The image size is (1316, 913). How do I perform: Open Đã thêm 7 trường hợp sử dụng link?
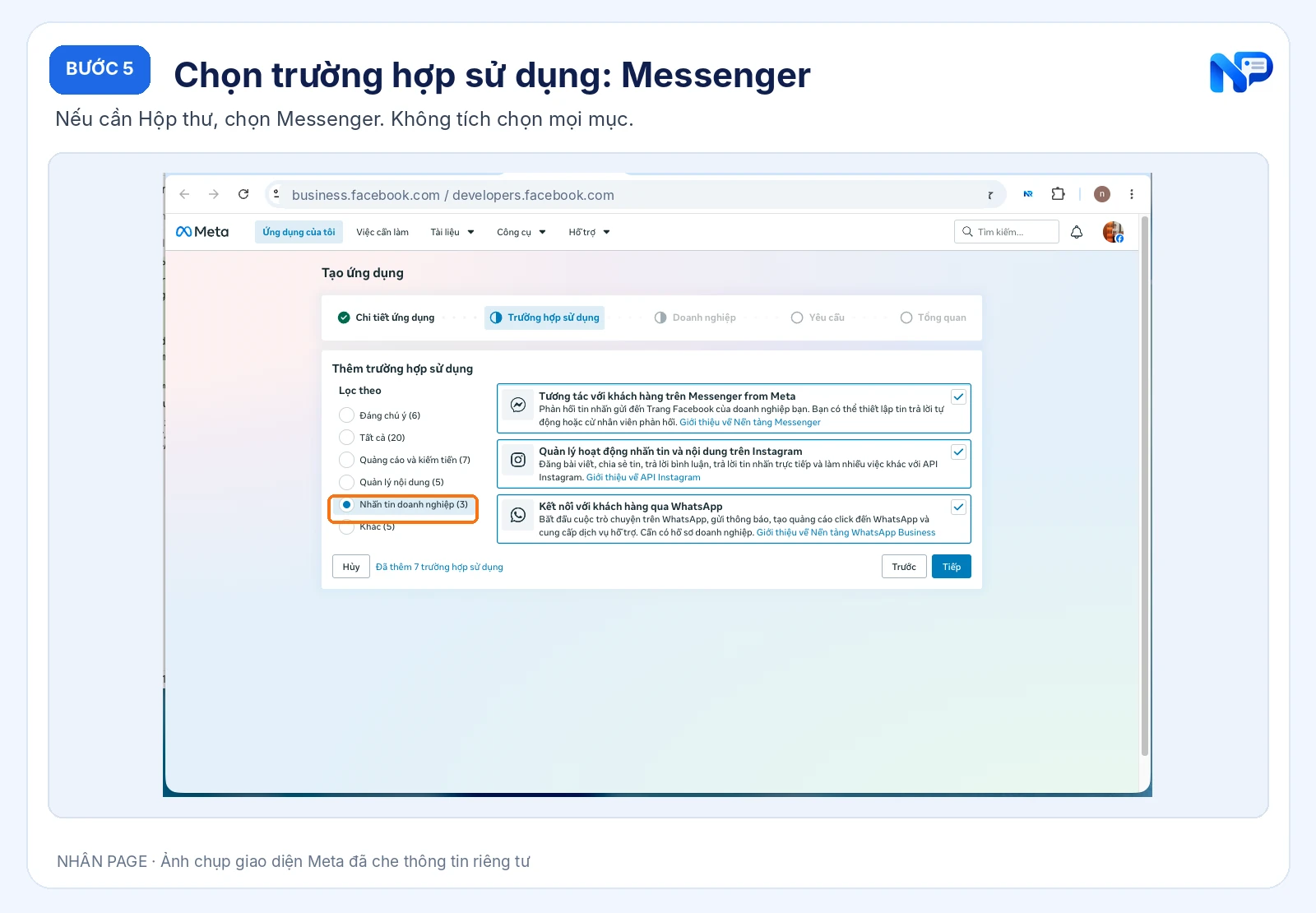click(439, 567)
